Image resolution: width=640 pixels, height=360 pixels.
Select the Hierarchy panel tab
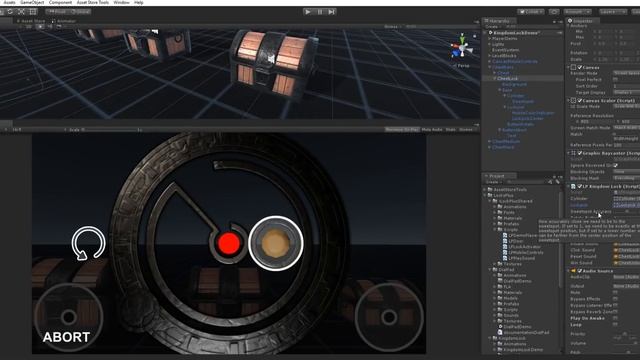[499, 21]
